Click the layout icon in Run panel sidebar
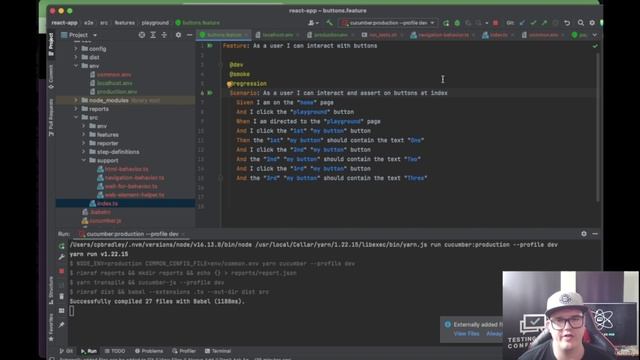This screenshot has height=360, width=640. [x=61, y=311]
